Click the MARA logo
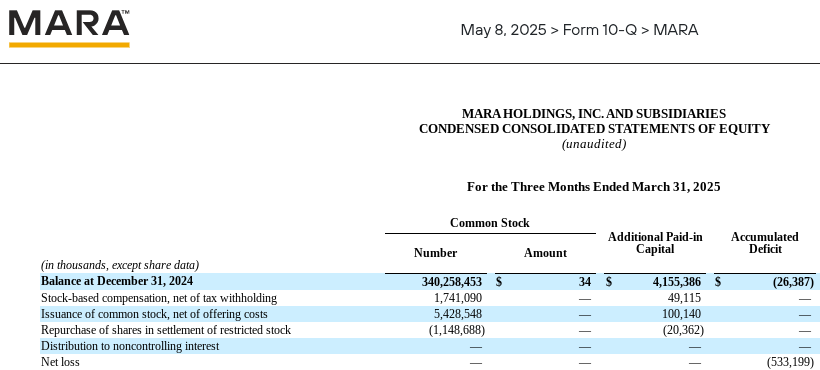Screen dimensions: 820x370 point(69,29)
